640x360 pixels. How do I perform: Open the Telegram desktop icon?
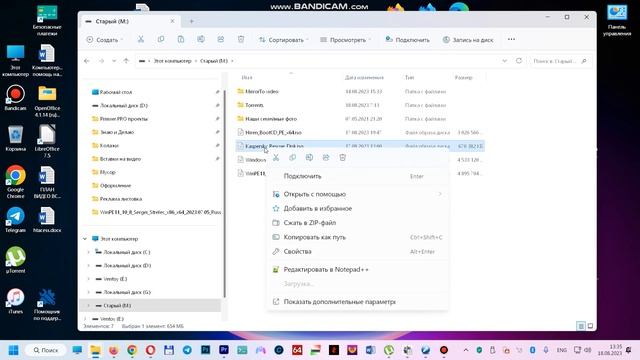(16, 220)
